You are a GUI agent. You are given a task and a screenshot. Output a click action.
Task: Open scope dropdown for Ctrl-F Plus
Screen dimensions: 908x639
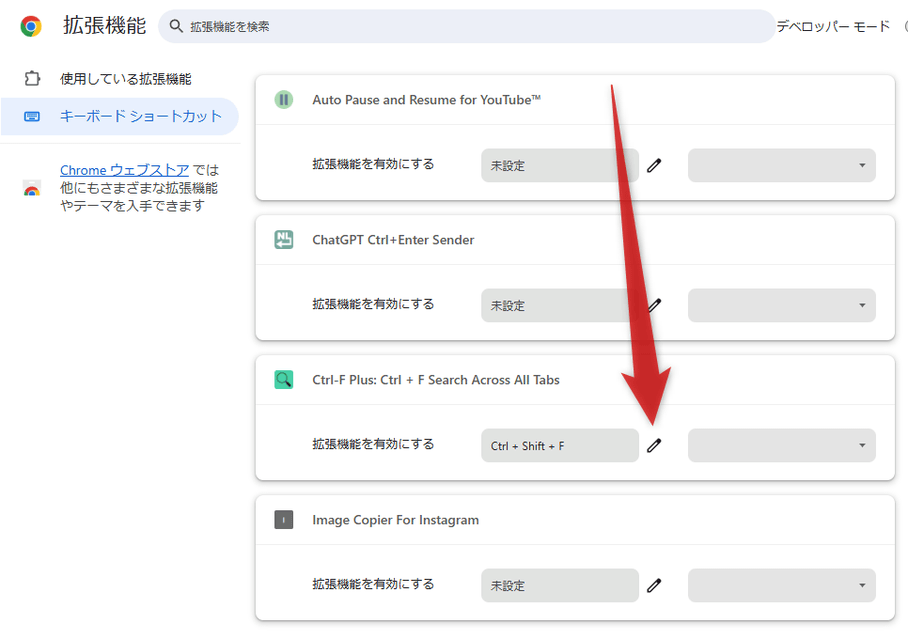tap(782, 446)
